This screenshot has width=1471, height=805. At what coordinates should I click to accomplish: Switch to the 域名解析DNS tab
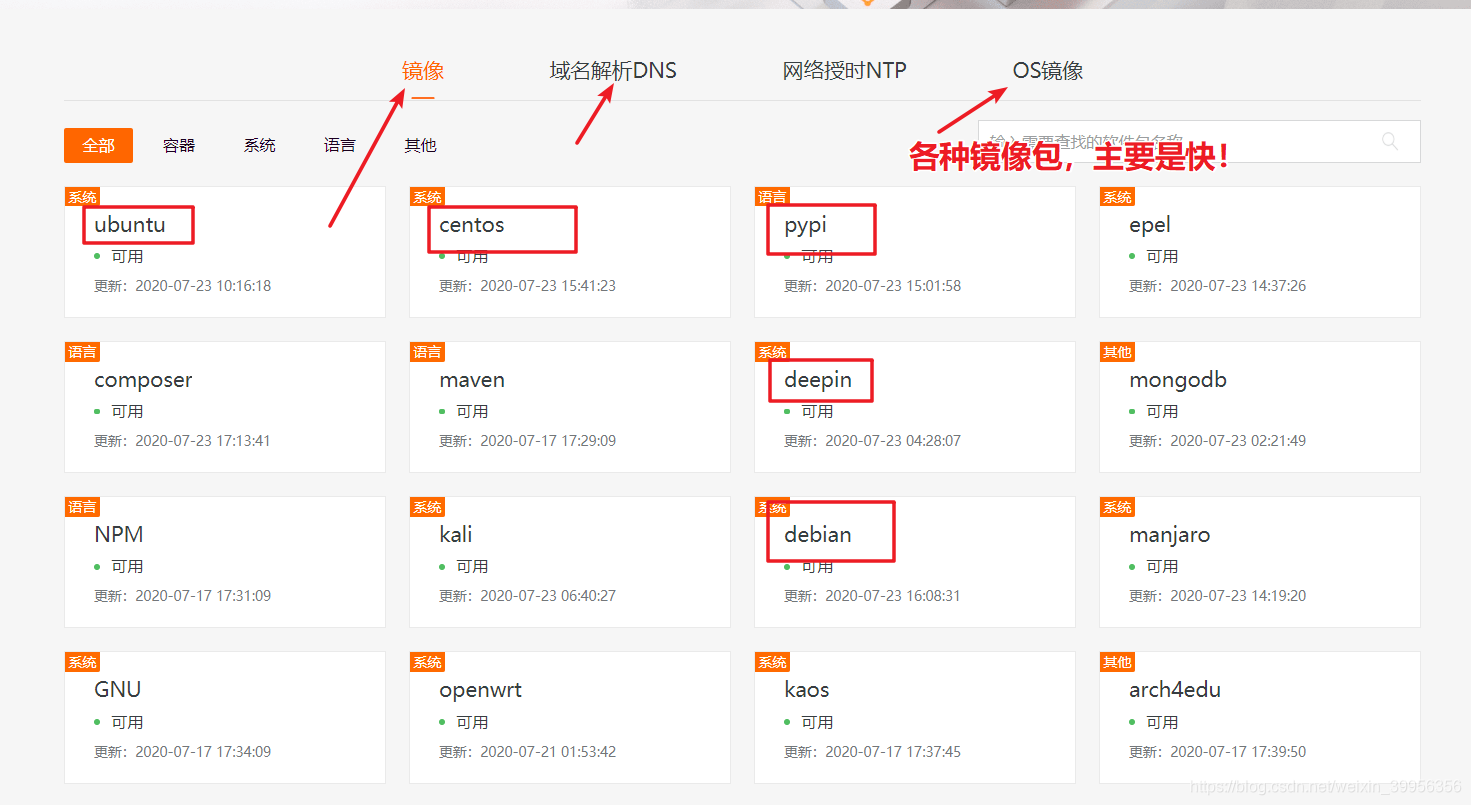point(613,70)
